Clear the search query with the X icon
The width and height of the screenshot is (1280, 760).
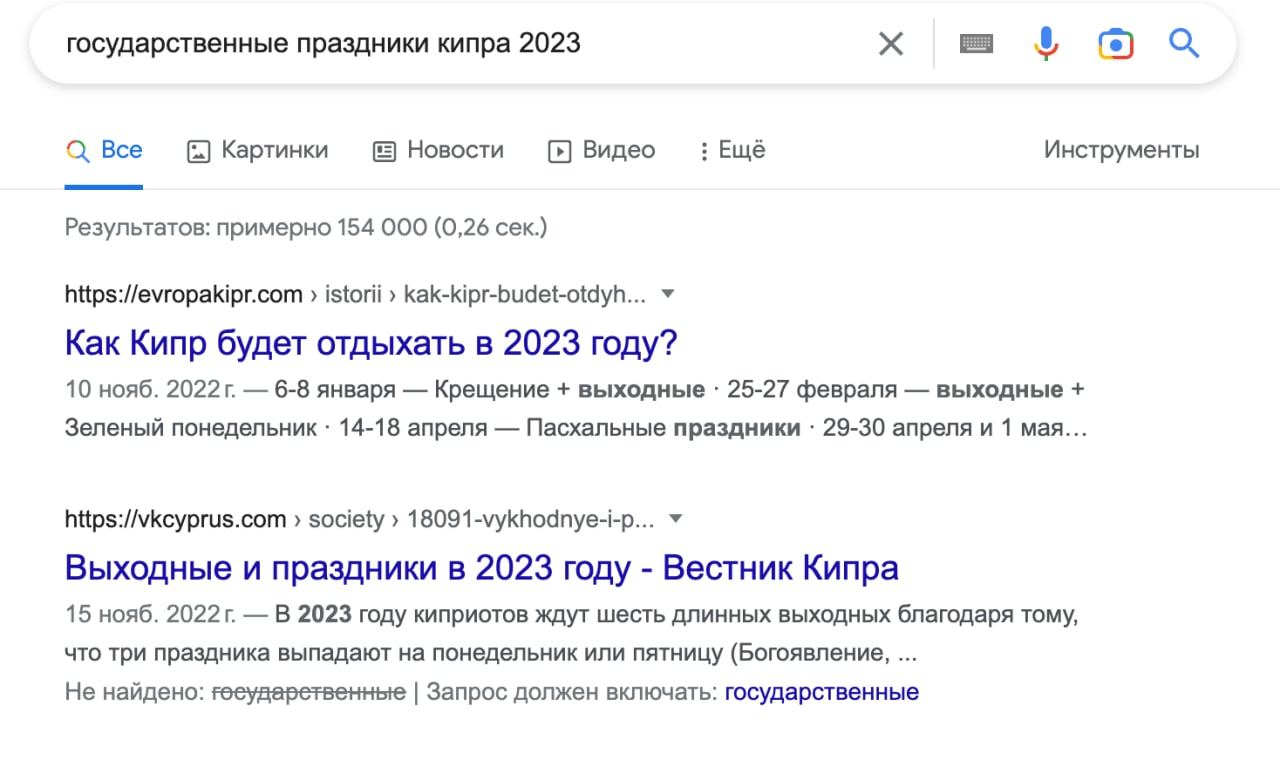[890, 44]
